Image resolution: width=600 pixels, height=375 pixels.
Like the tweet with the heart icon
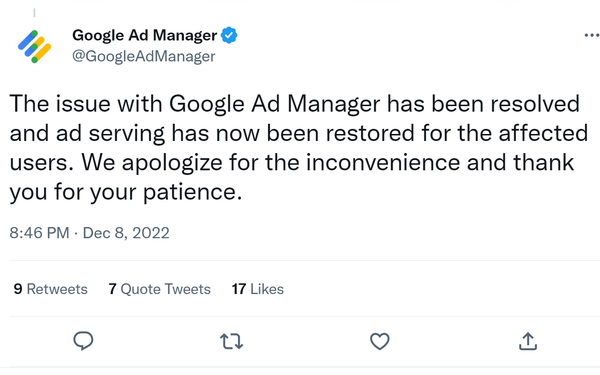click(x=380, y=341)
